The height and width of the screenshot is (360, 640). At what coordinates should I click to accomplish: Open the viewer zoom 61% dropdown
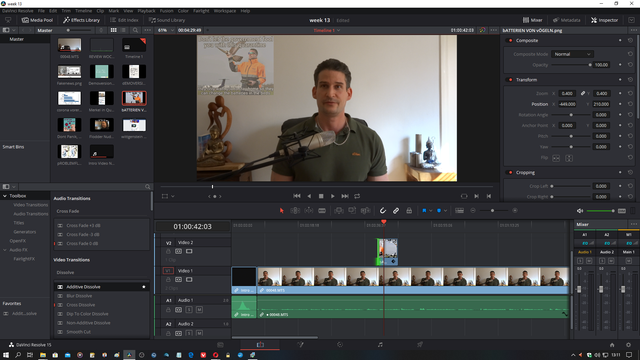click(x=166, y=30)
